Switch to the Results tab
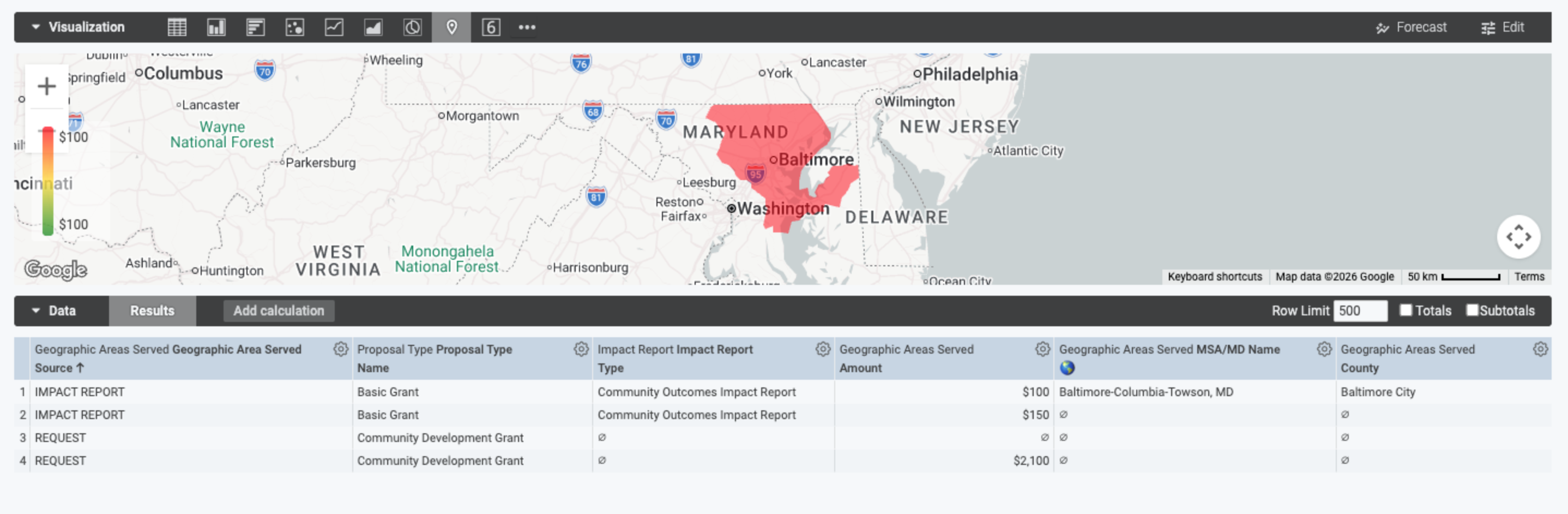The image size is (1568, 514). (152, 310)
